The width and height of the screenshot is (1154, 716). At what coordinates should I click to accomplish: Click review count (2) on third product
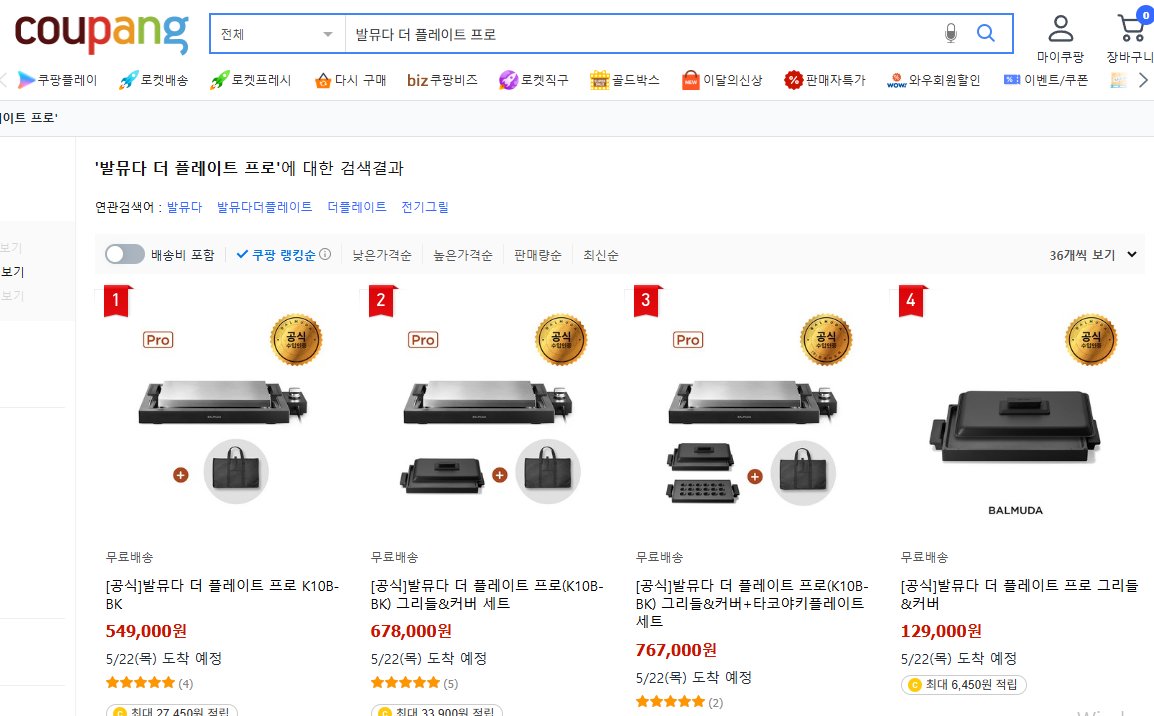[x=715, y=703]
